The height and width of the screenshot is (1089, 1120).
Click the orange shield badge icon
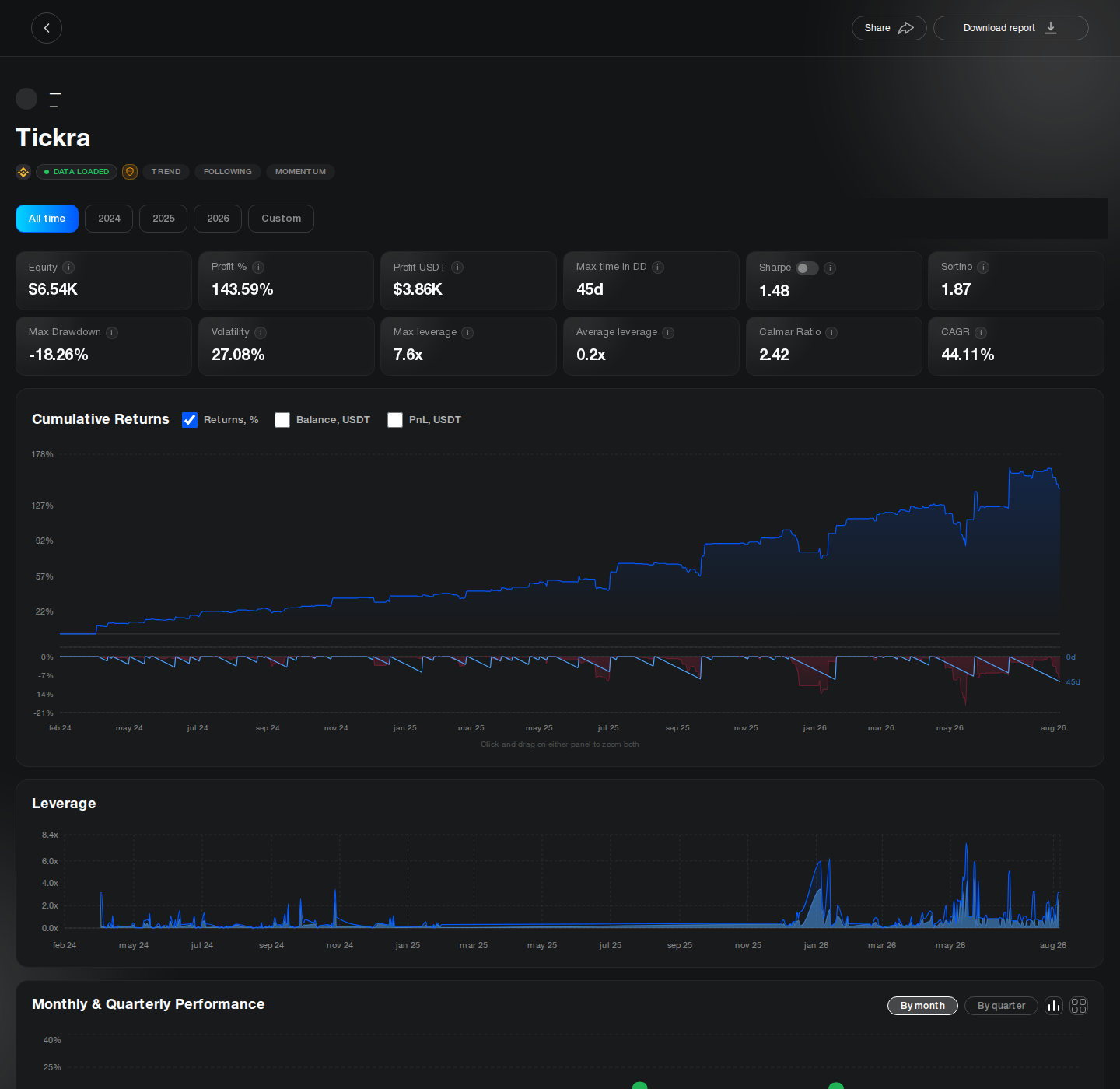(x=130, y=172)
